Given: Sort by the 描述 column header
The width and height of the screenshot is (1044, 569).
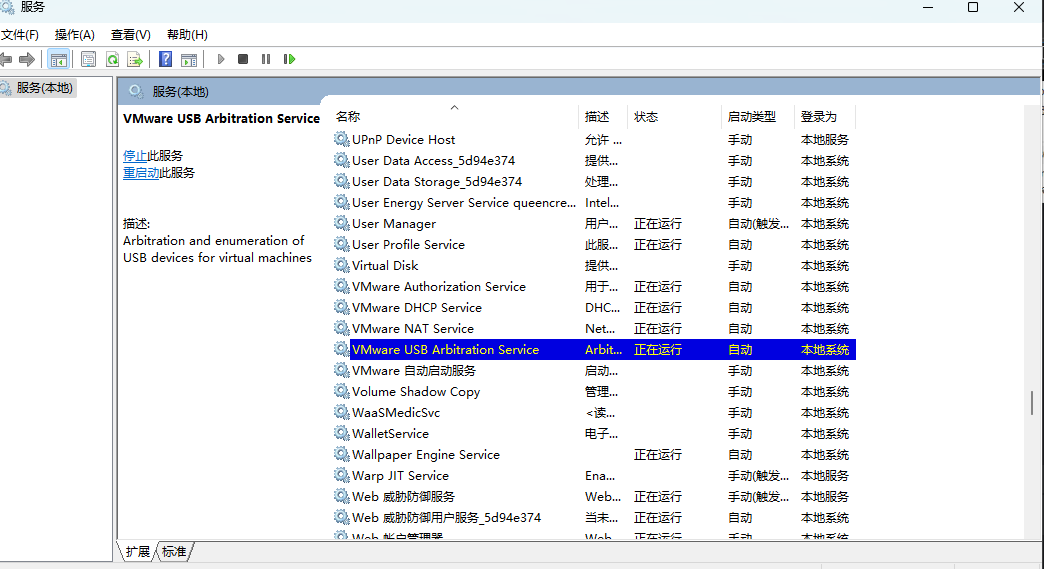Looking at the screenshot, I should (x=603, y=116).
